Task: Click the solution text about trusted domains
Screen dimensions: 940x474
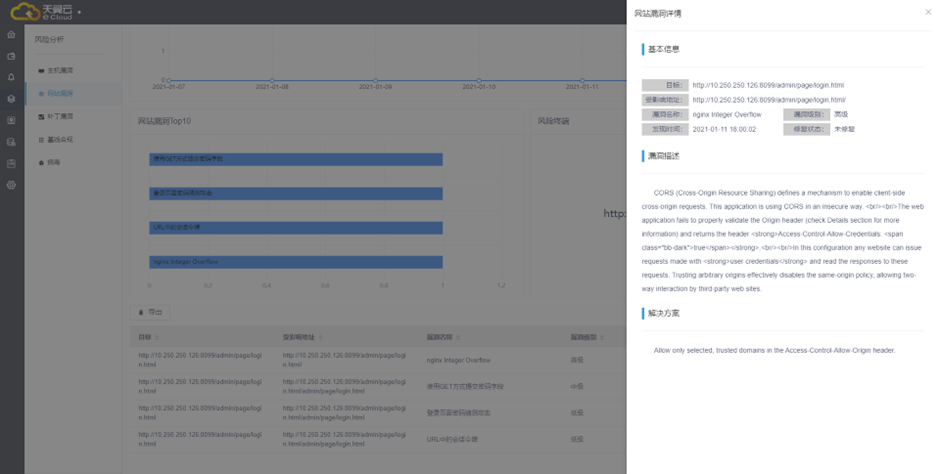Action: (x=774, y=351)
